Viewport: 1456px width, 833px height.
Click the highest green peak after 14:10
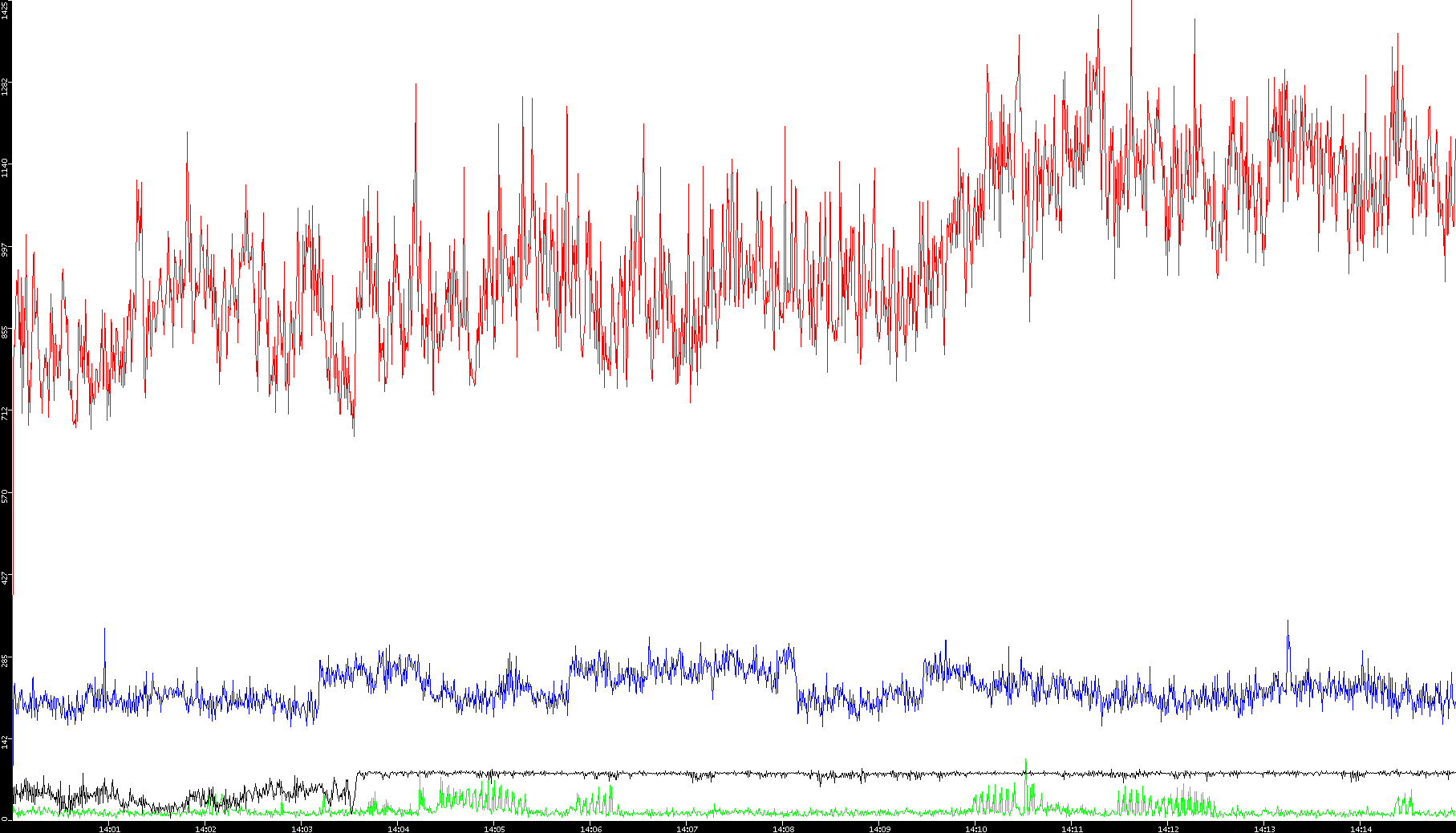tap(1025, 762)
